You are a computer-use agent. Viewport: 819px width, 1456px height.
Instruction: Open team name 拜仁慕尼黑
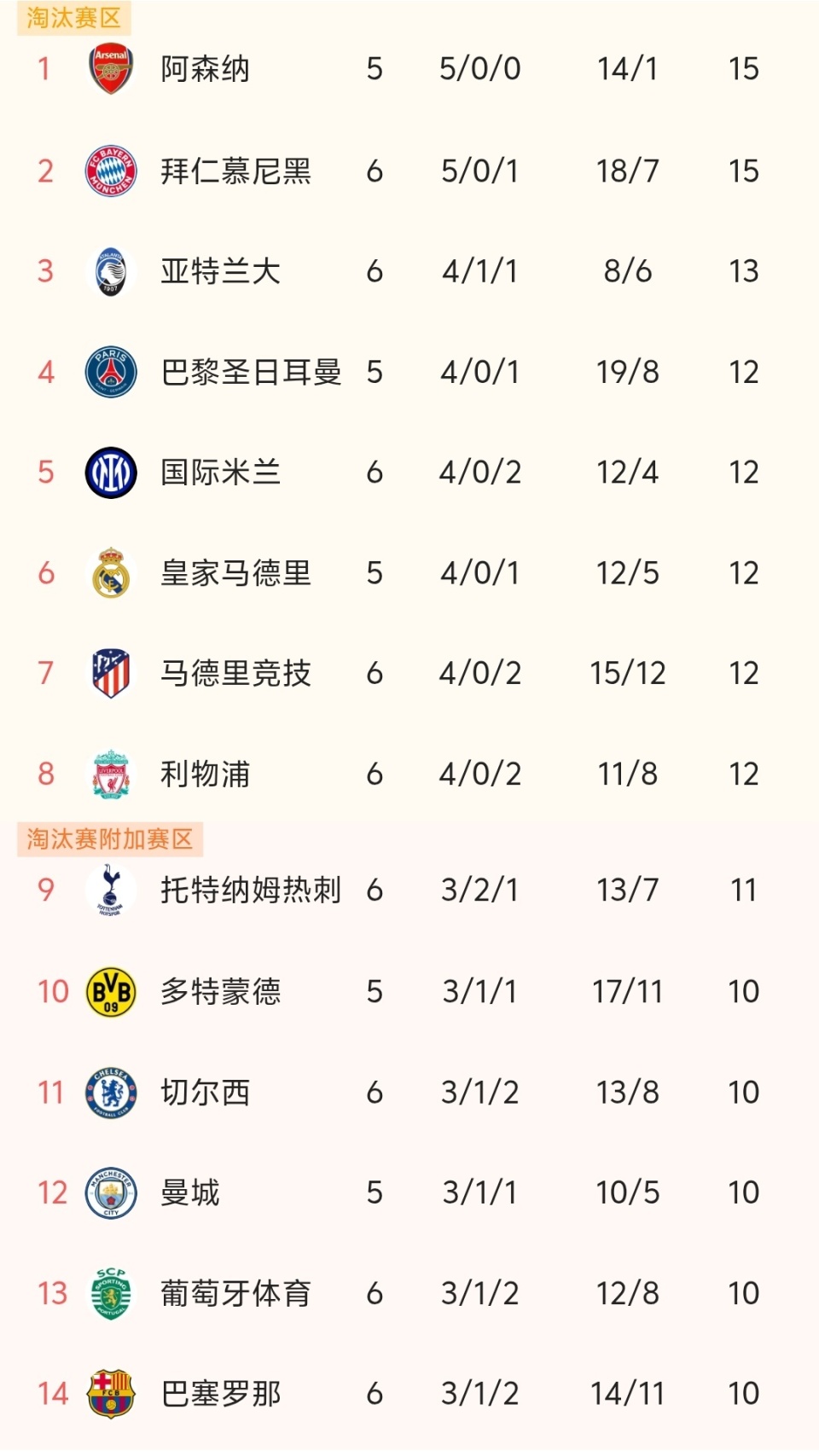coord(235,171)
